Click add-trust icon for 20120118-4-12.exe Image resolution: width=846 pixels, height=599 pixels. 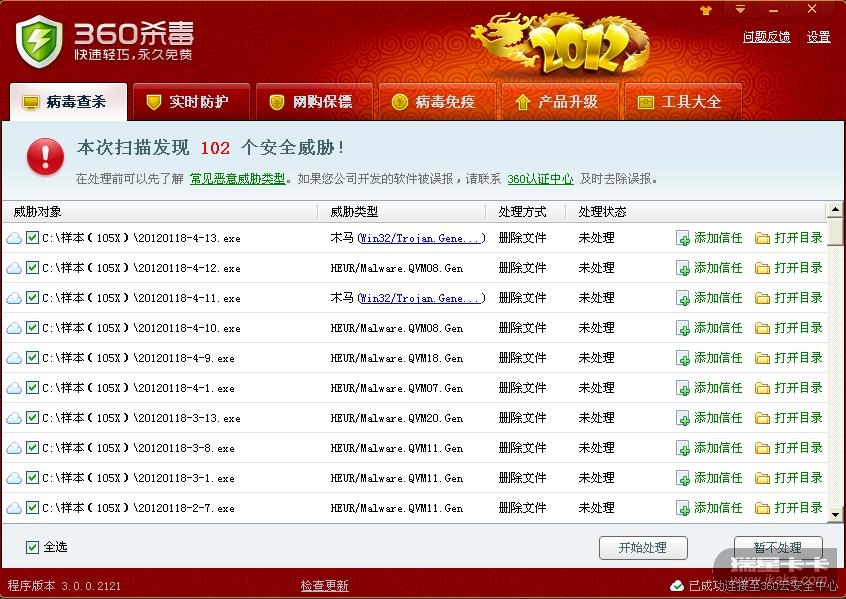click(x=683, y=268)
